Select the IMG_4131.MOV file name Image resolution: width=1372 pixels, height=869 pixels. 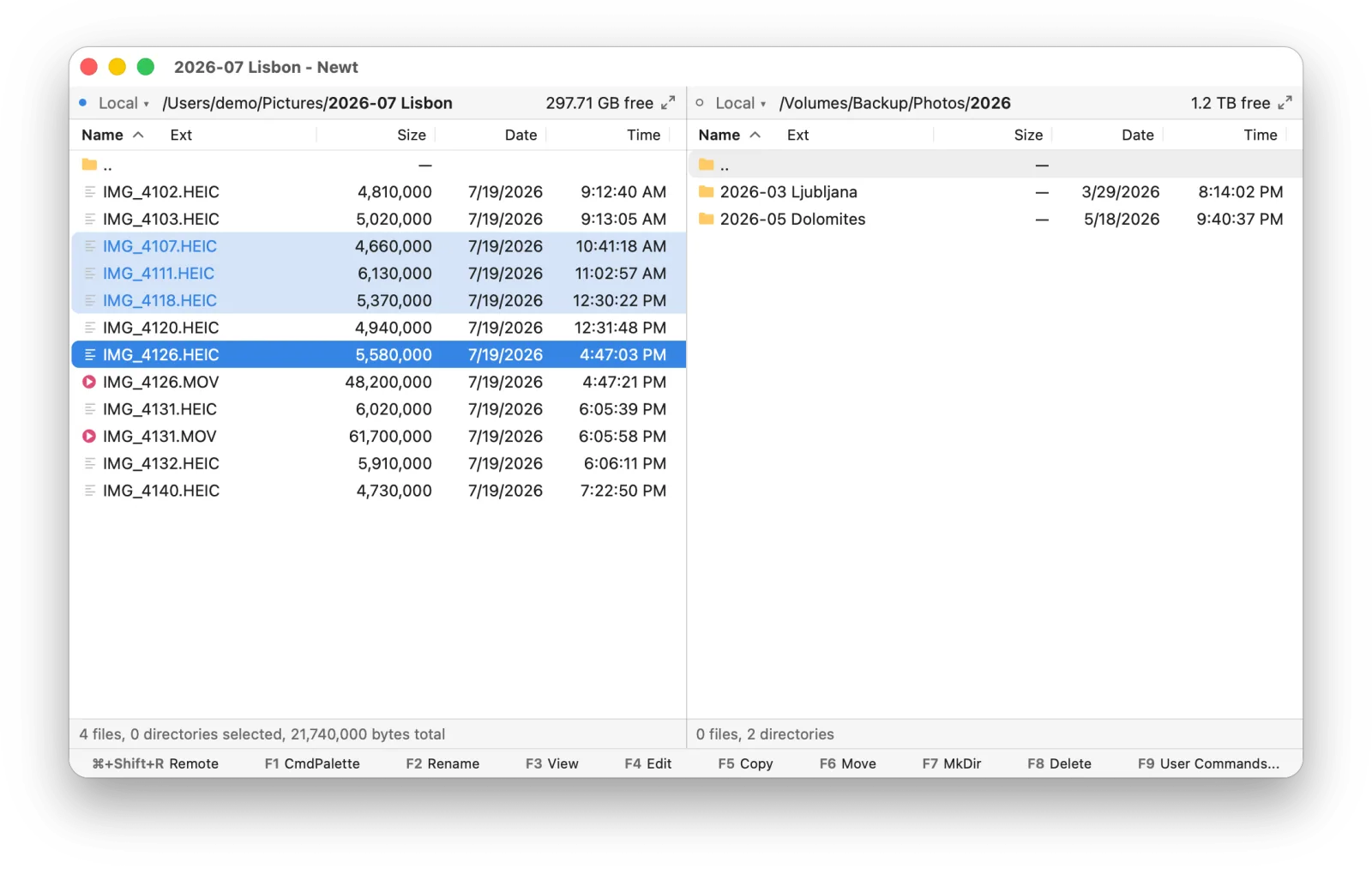point(159,437)
